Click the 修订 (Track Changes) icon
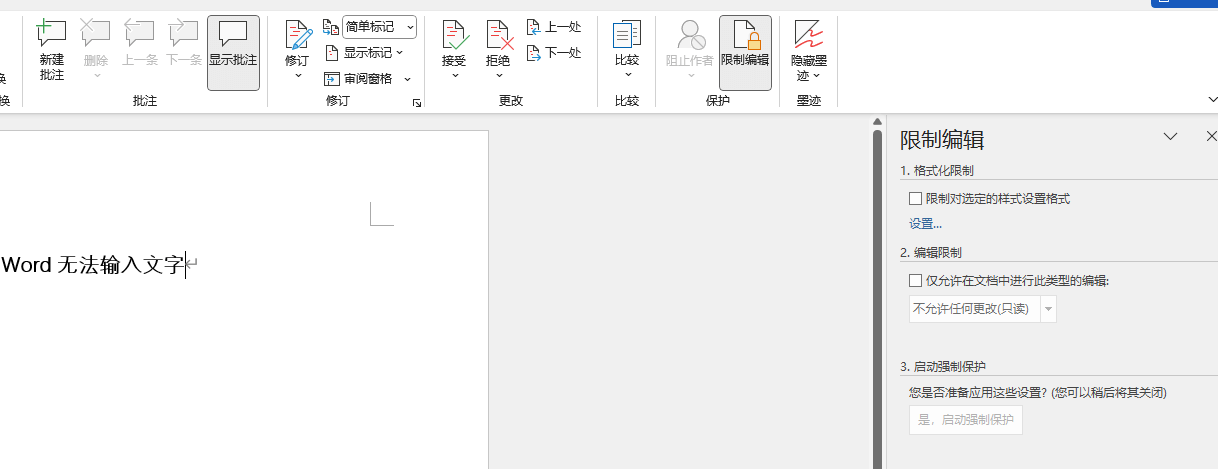Image resolution: width=1218 pixels, height=469 pixels. coord(297,36)
